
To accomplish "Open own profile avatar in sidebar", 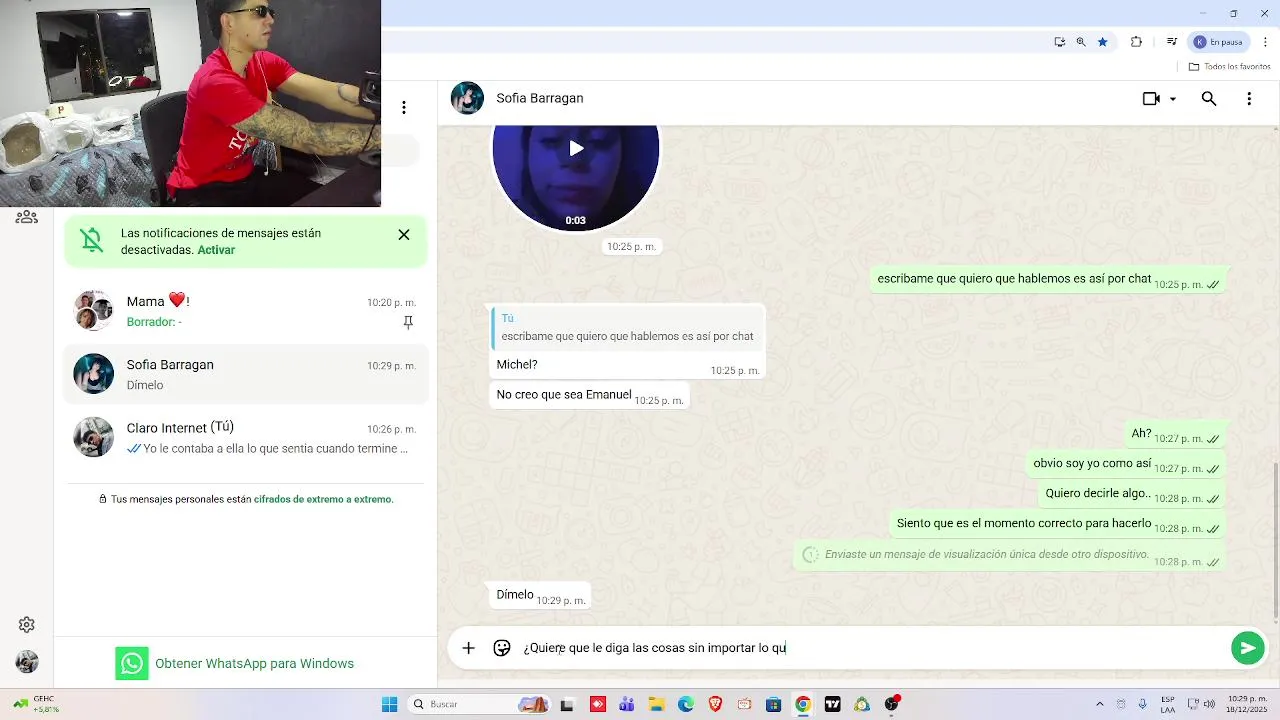I will point(27,662).
